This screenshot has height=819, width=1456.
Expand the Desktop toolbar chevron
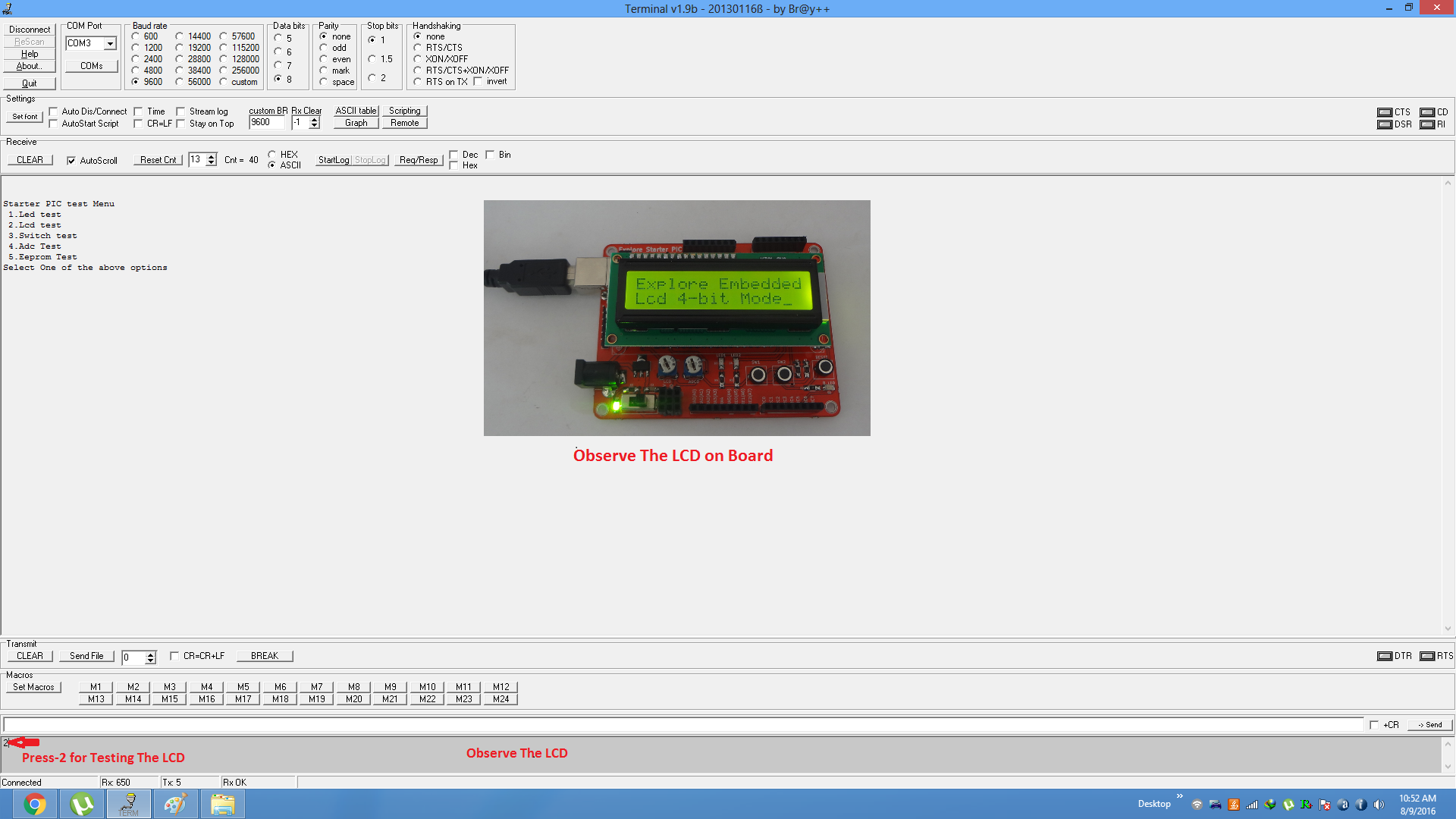point(1179,796)
